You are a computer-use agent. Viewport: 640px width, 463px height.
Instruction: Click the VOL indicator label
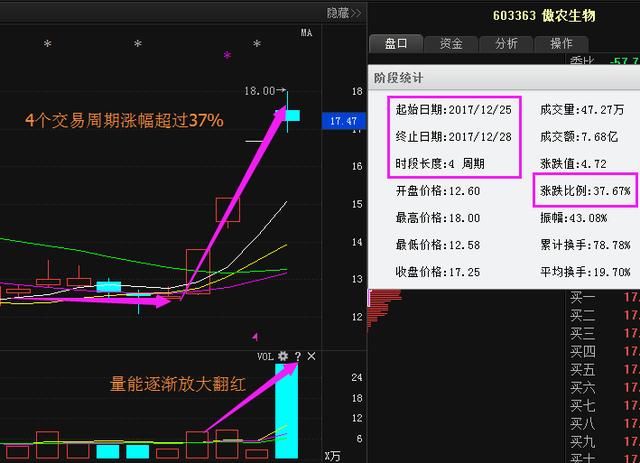point(265,356)
